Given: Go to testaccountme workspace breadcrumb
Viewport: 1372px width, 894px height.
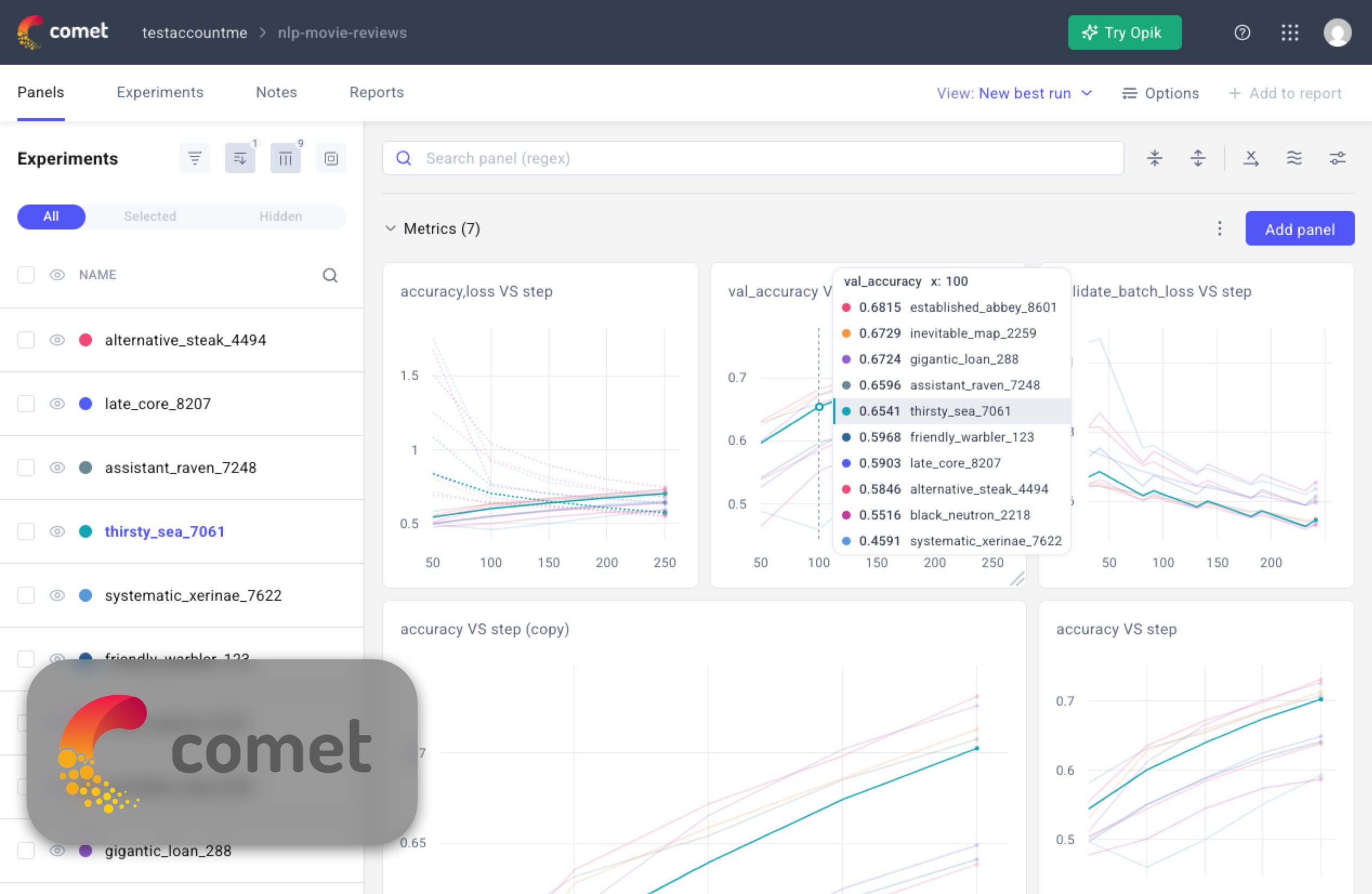Looking at the screenshot, I should (x=195, y=33).
